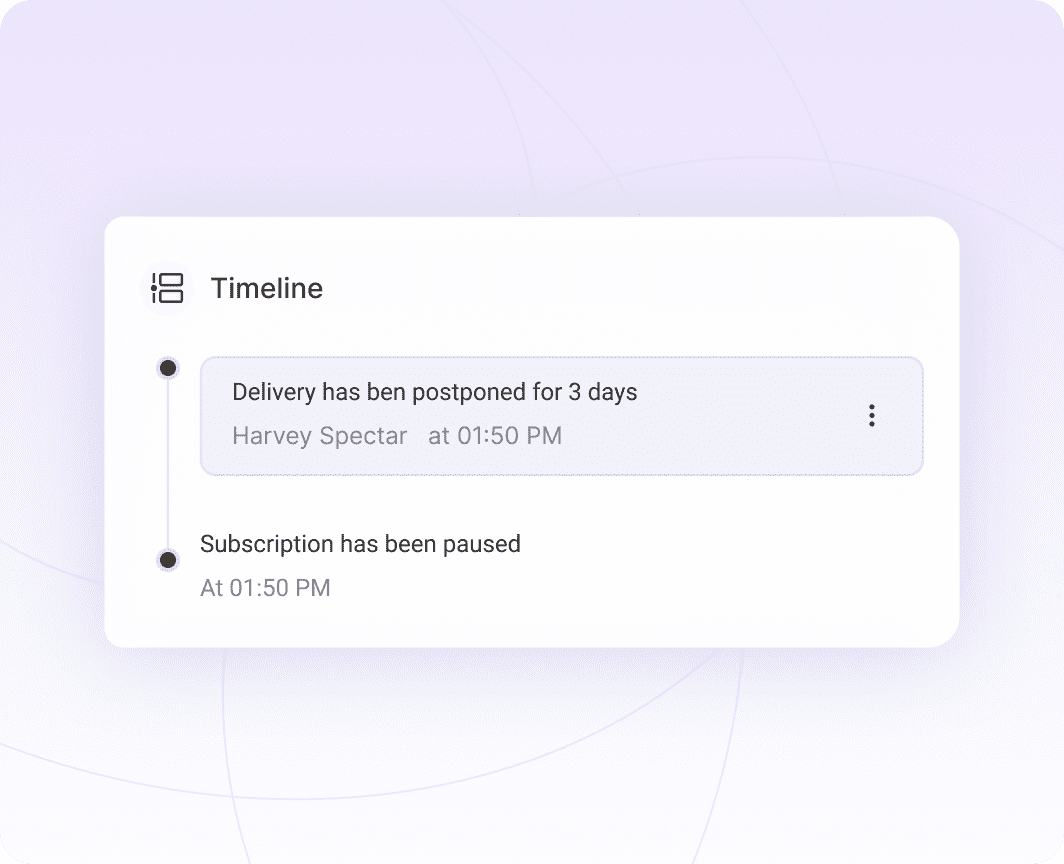1064x864 pixels.
Task: Click "at 01:50 PM" on delivery card
Action: pos(495,436)
